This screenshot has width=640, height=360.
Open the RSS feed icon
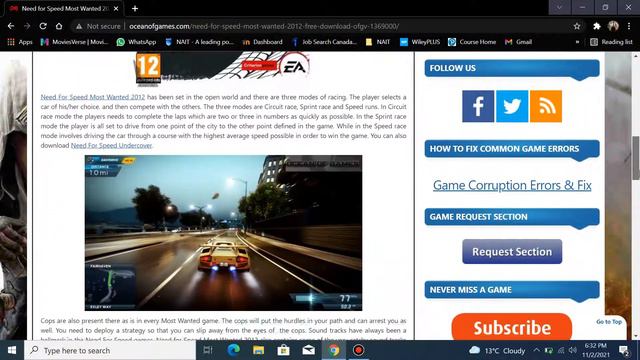[x=546, y=106]
